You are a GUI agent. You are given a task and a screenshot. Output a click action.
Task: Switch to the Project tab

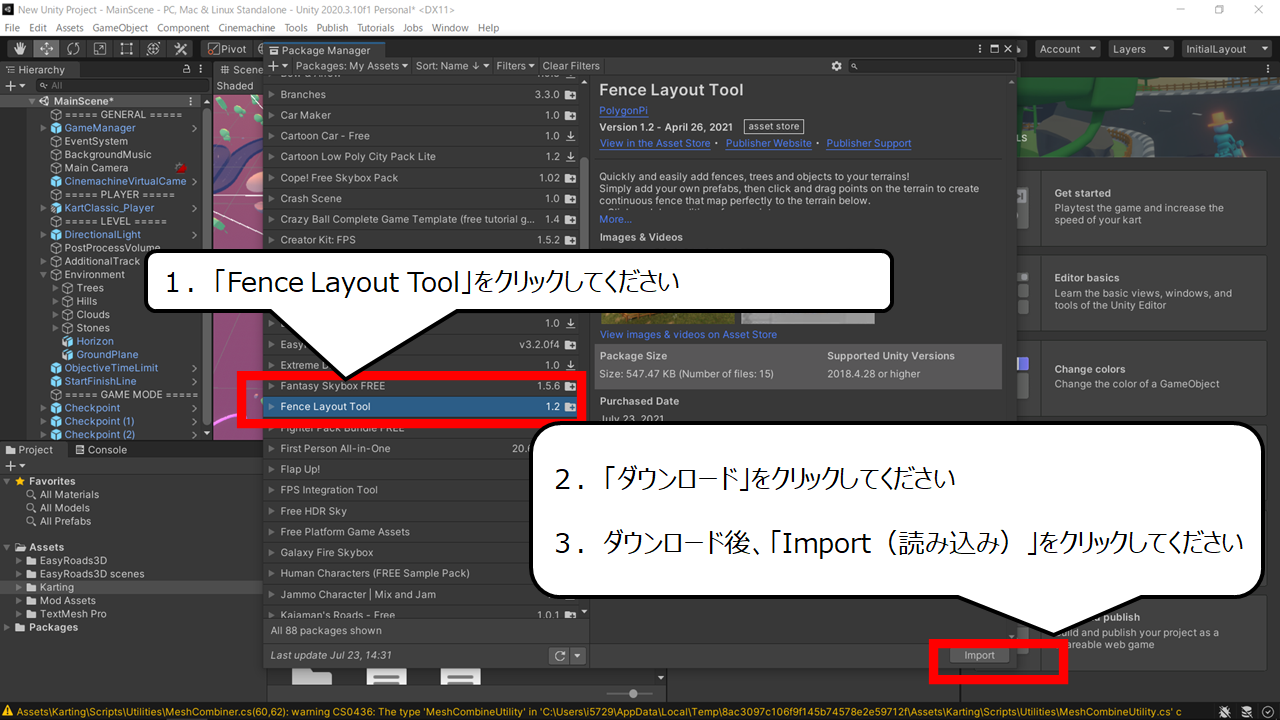[x=29, y=450]
